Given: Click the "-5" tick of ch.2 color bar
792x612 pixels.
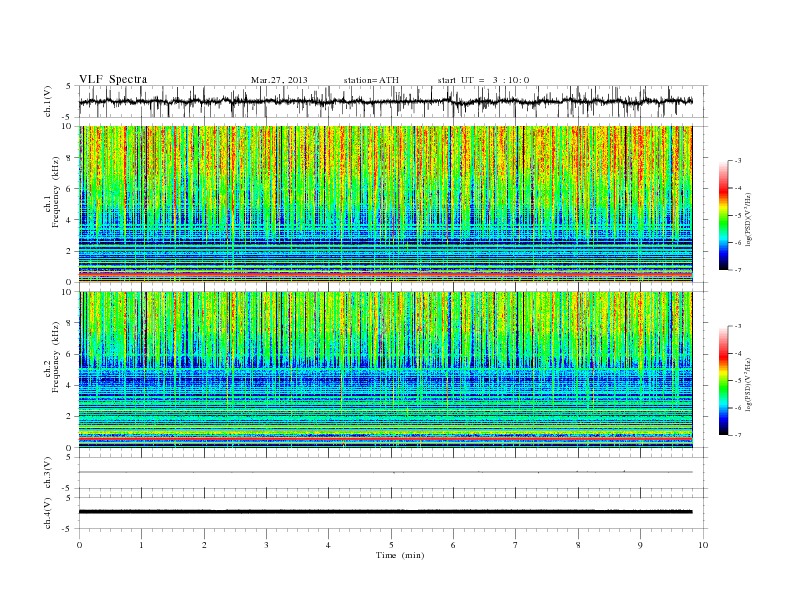Looking at the screenshot, I should [x=737, y=381].
